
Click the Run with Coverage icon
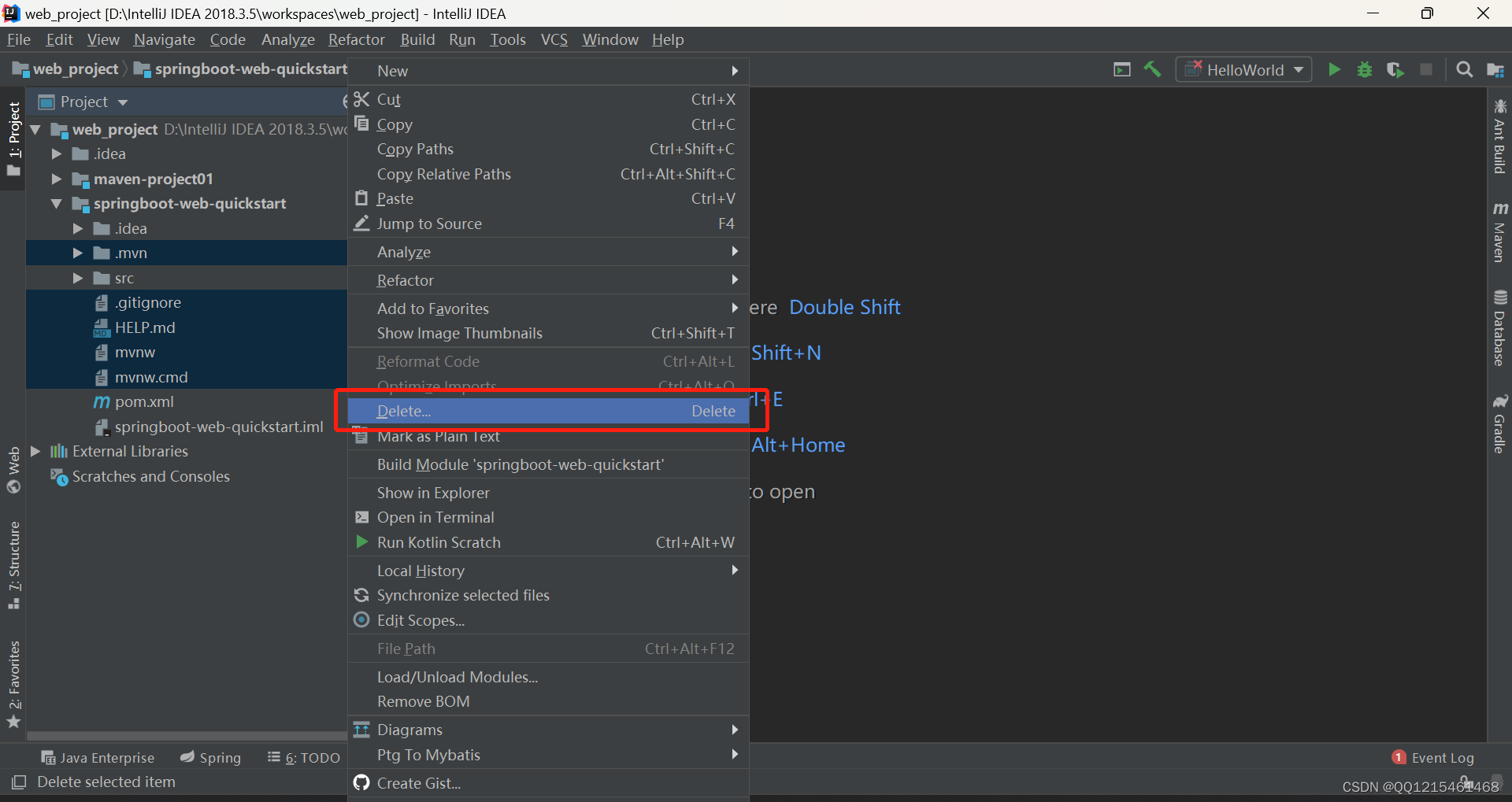point(1395,70)
